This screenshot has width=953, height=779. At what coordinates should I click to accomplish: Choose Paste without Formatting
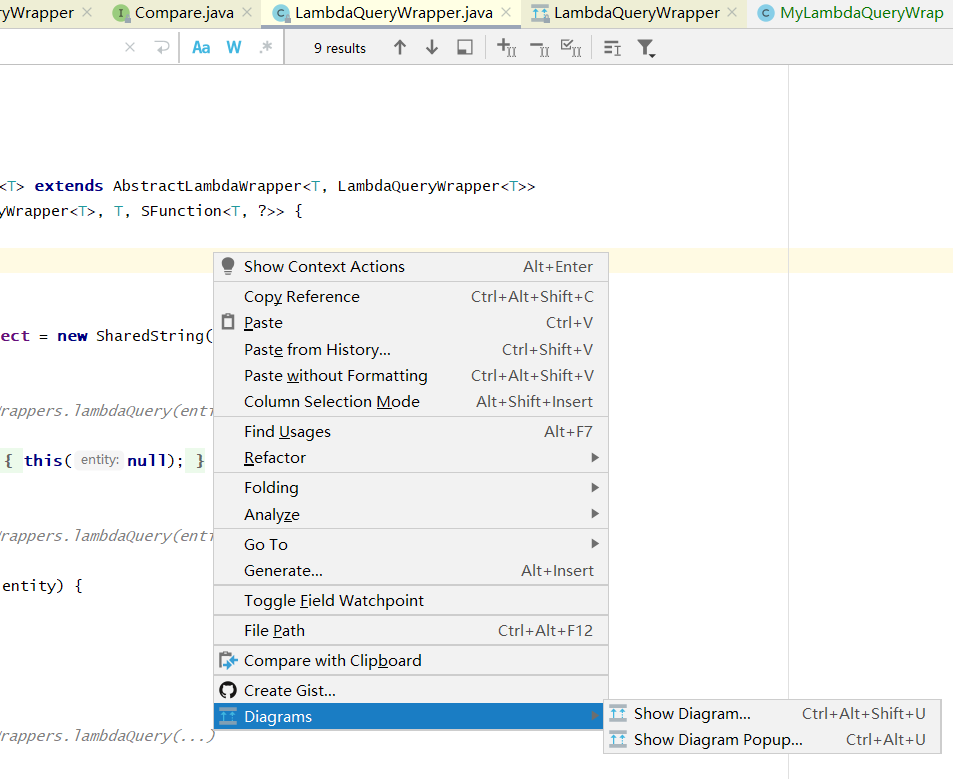pos(411,376)
